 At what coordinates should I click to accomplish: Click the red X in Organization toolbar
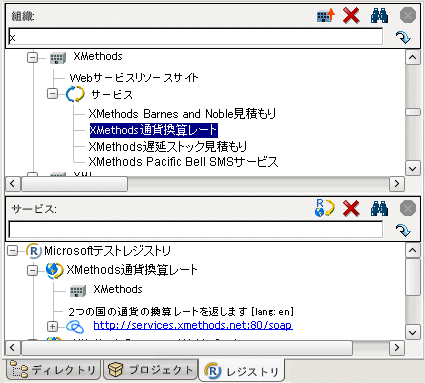351,15
